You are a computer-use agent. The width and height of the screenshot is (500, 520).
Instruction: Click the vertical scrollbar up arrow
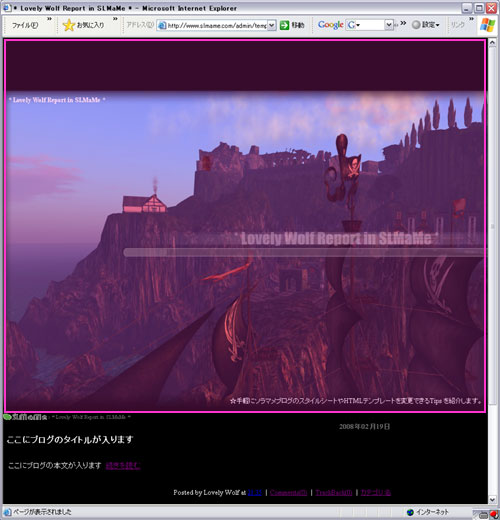click(492, 43)
